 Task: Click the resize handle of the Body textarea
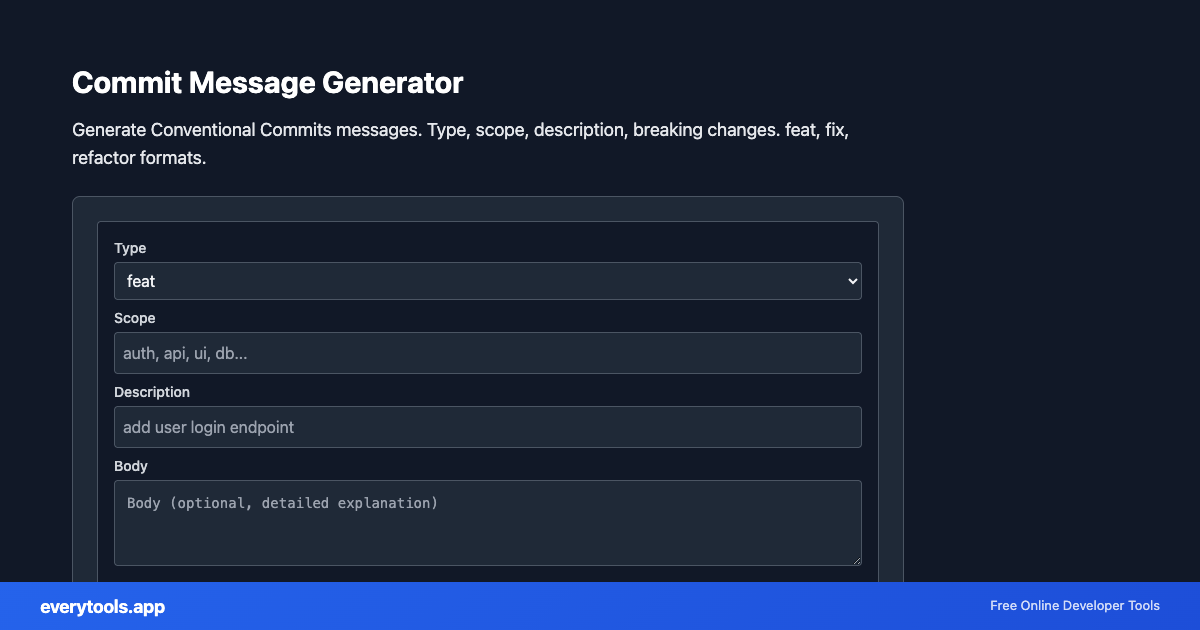coord(857,561)
